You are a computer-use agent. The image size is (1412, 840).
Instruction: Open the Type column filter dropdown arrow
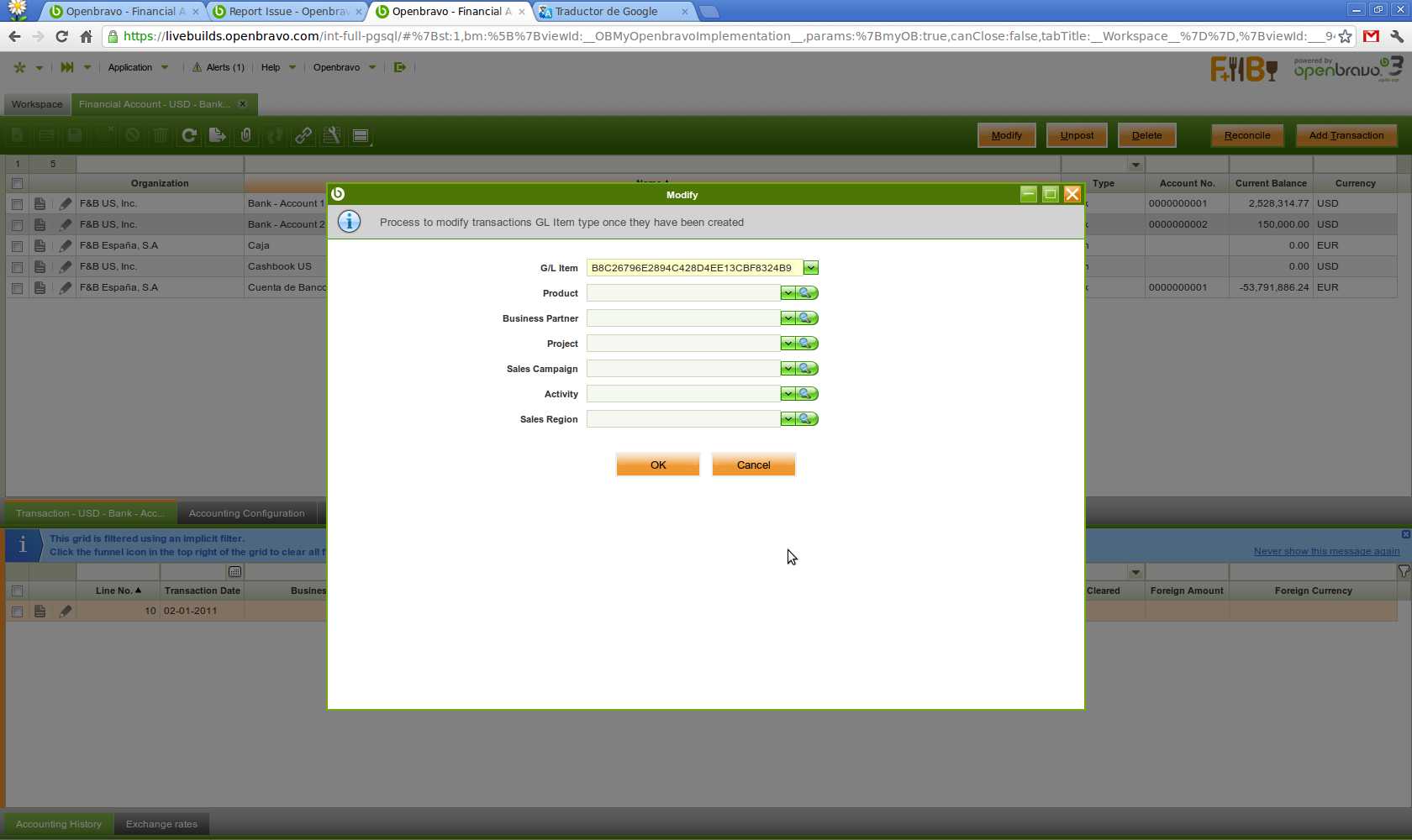click(x=1135, y=165)
